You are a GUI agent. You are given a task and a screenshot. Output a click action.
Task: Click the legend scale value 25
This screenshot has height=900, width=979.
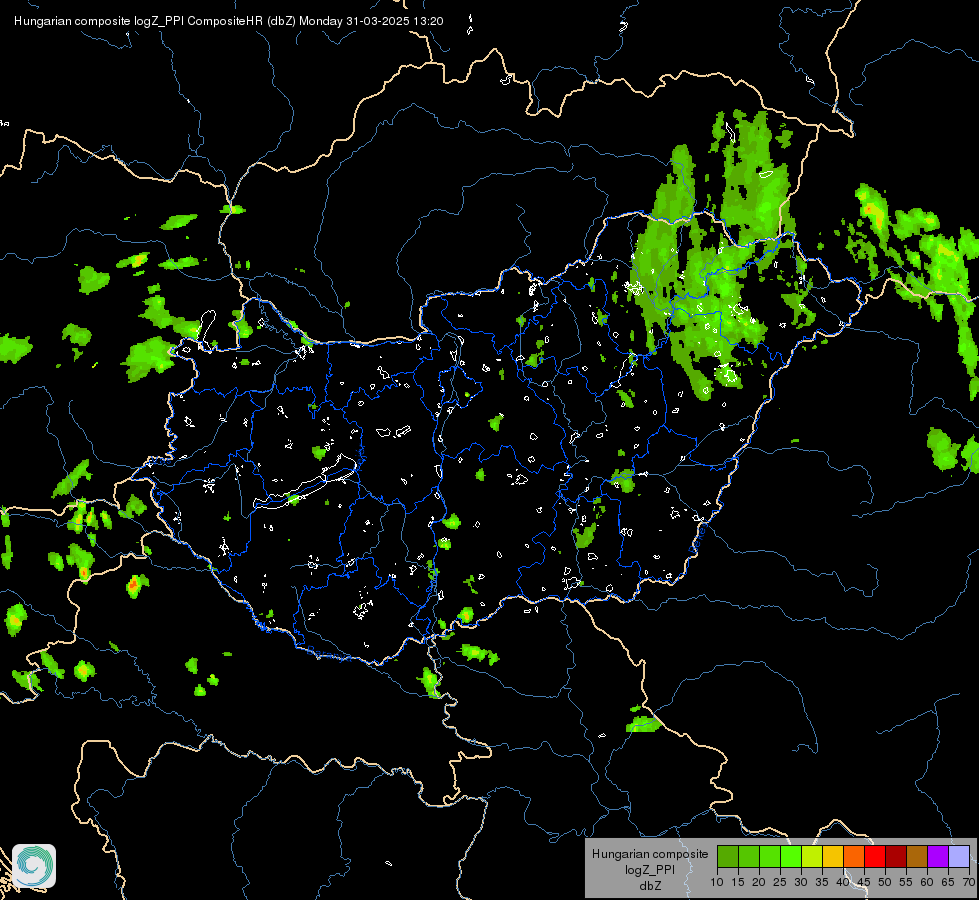click(x=780, y=883)
